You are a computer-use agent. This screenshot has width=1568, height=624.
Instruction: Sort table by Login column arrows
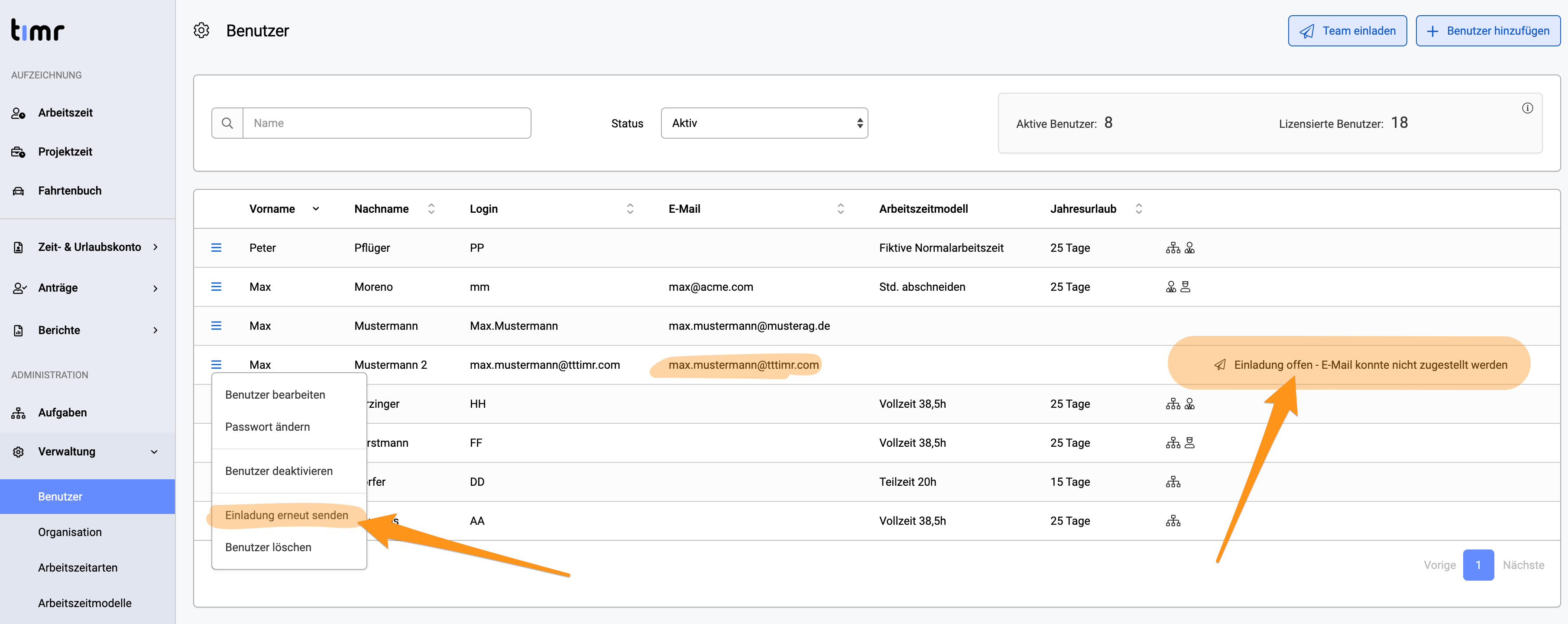click(x=630, y=209)
